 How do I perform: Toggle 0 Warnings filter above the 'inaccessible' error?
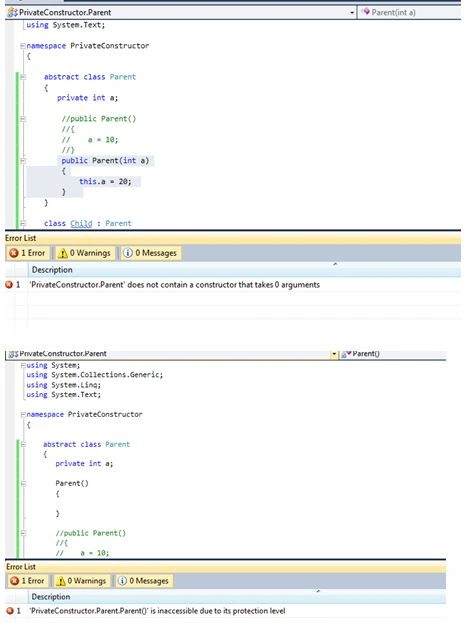pos(83,581)
